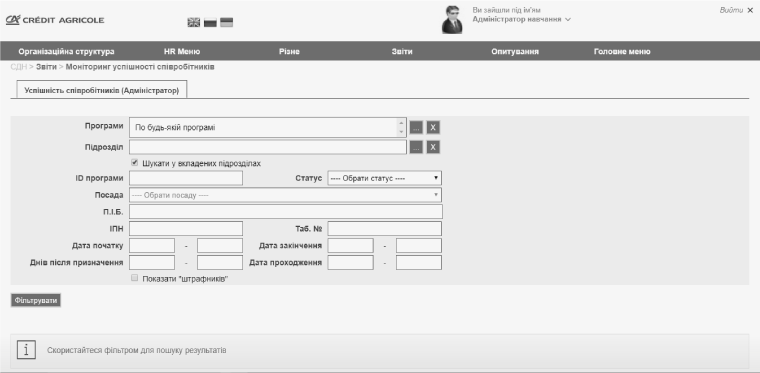Enable Показати "штрафників" checkbox

click(x=135, y=279)
